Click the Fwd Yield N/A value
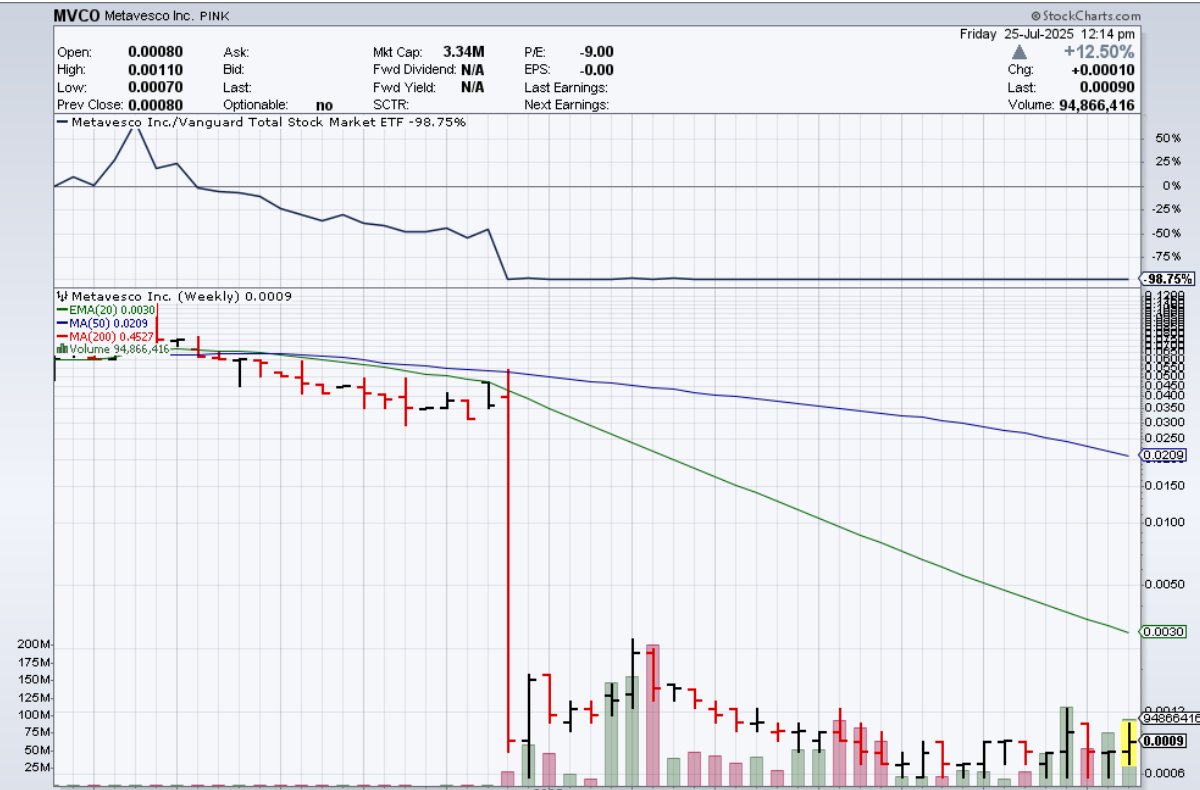Screen dimensions: 1200x790 pyautogui.click(x=473, y=87)
